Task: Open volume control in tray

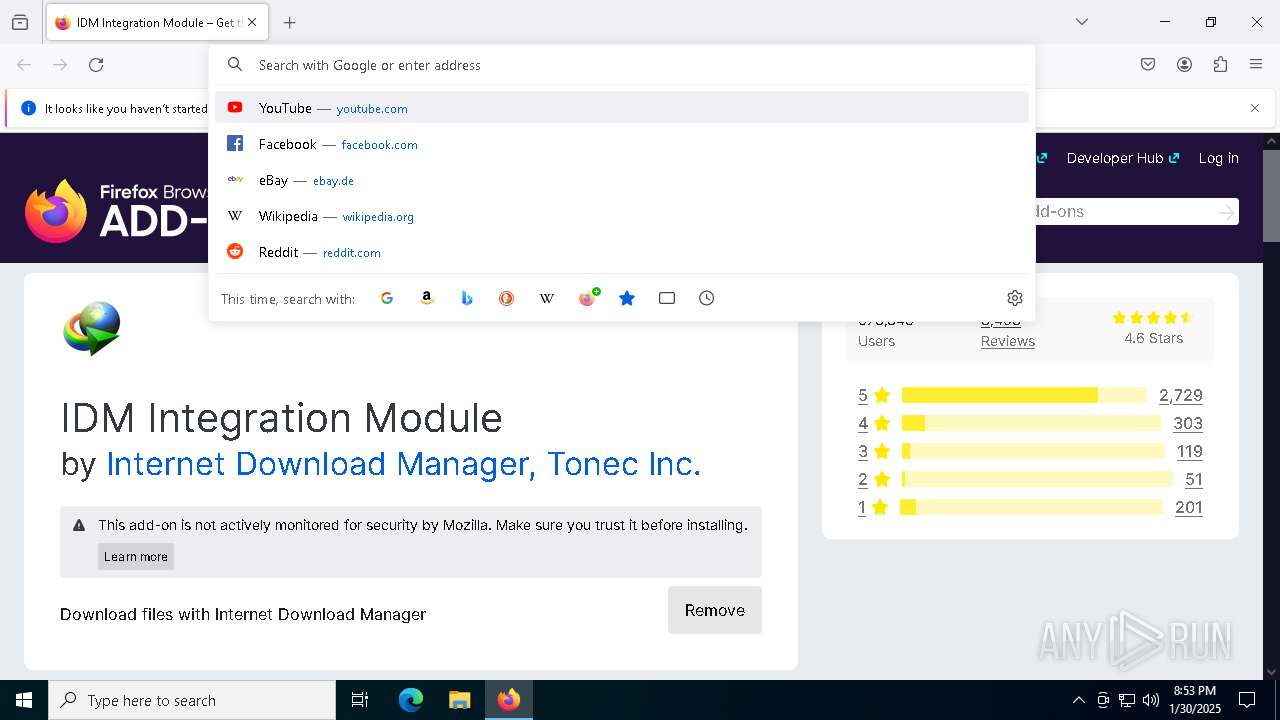Action: [1151, 700]
